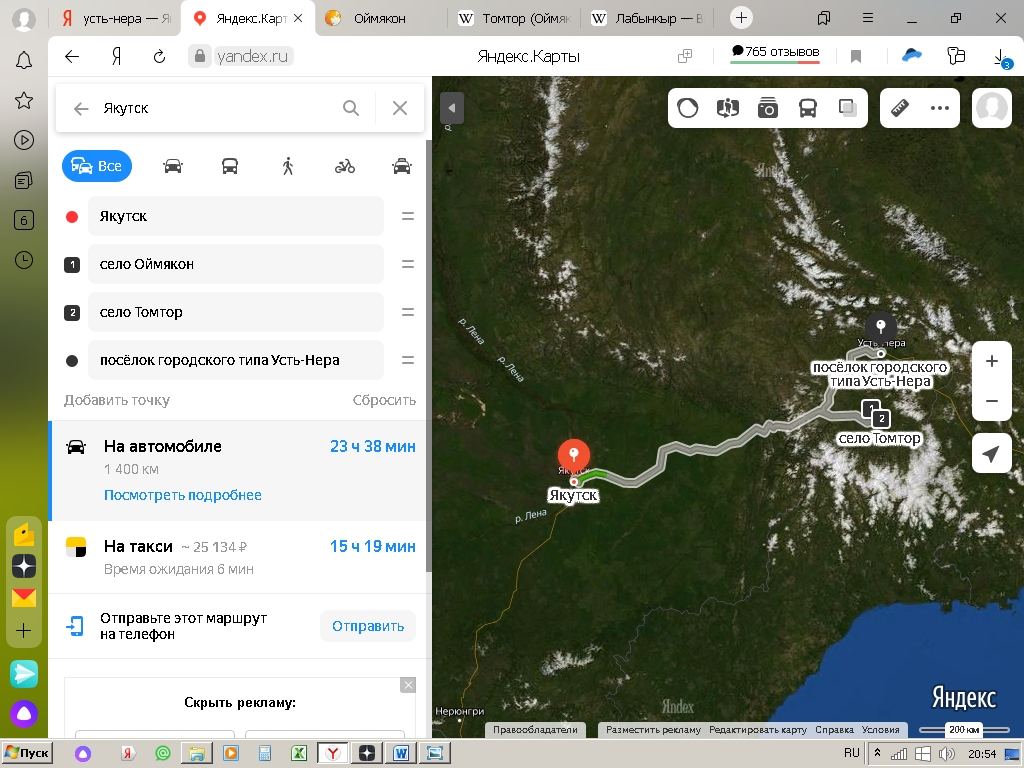Zoom in on the map
Image resolution: width=1024 pixels, height=768 pixels.
(x=991, y=361)
